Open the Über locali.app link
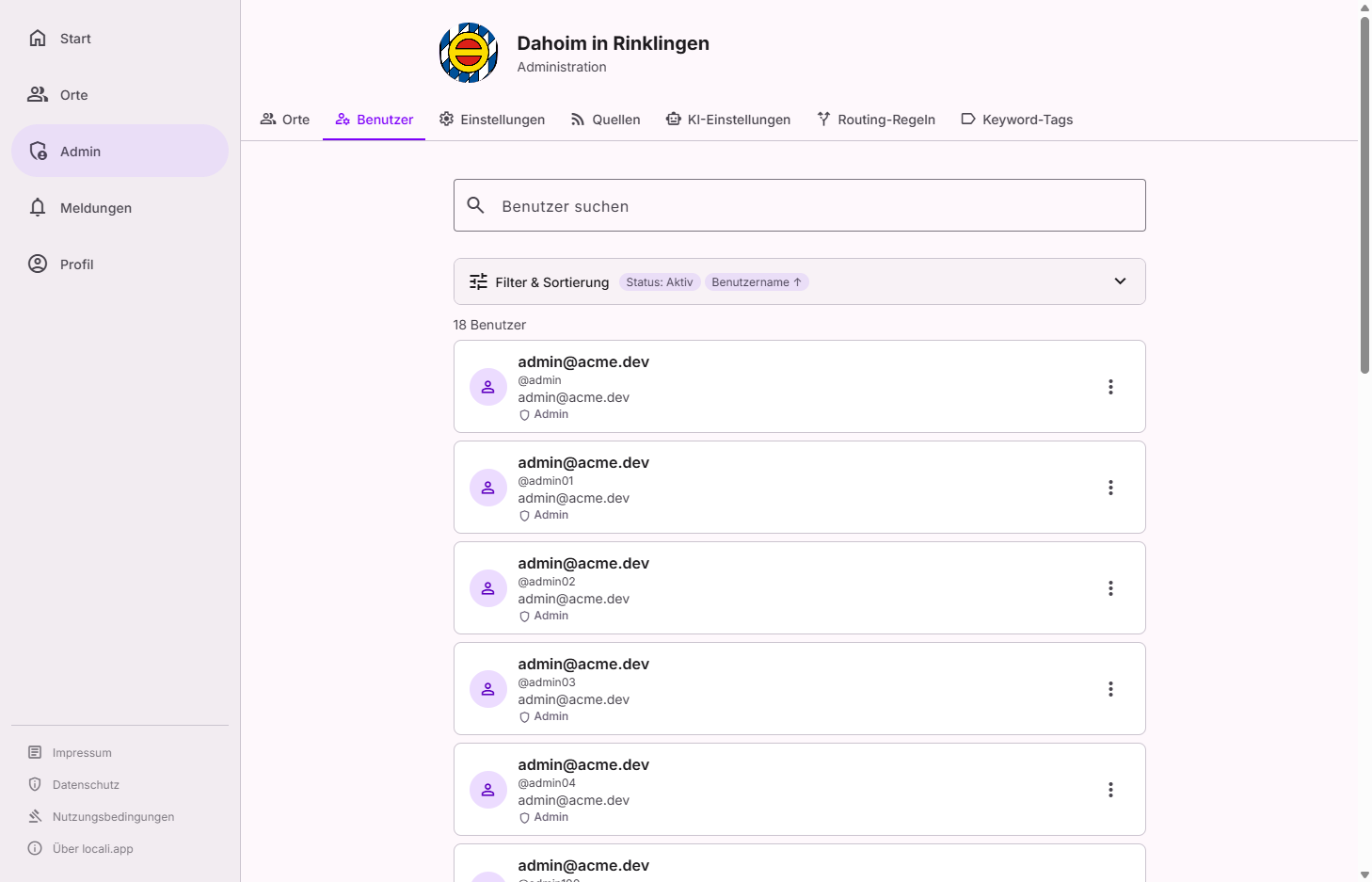 (92, 849)
